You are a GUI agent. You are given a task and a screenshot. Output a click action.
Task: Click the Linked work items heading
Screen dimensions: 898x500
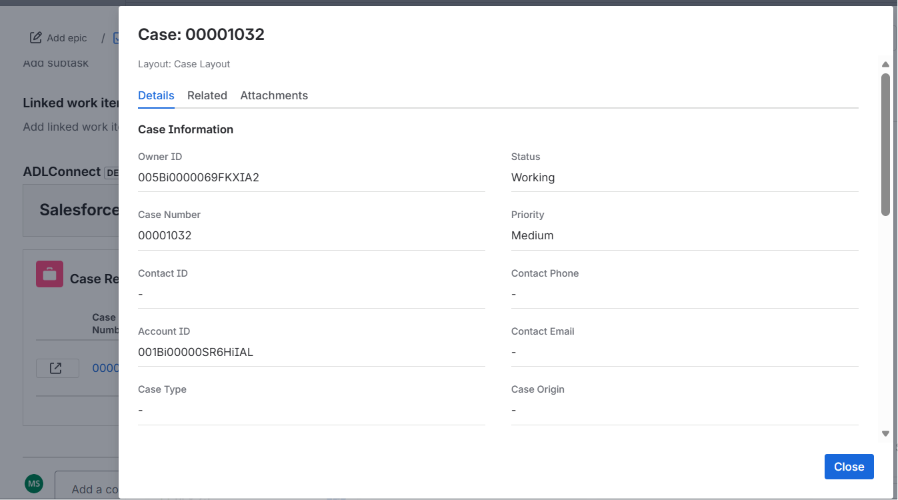[x=70, y=103]
